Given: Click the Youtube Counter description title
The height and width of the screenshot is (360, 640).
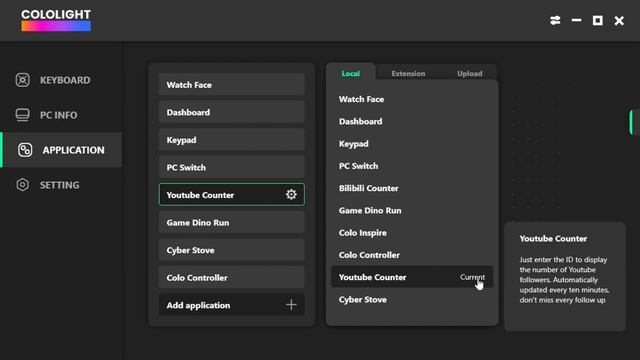Looking at the screenshot, I should coord(553,238).
